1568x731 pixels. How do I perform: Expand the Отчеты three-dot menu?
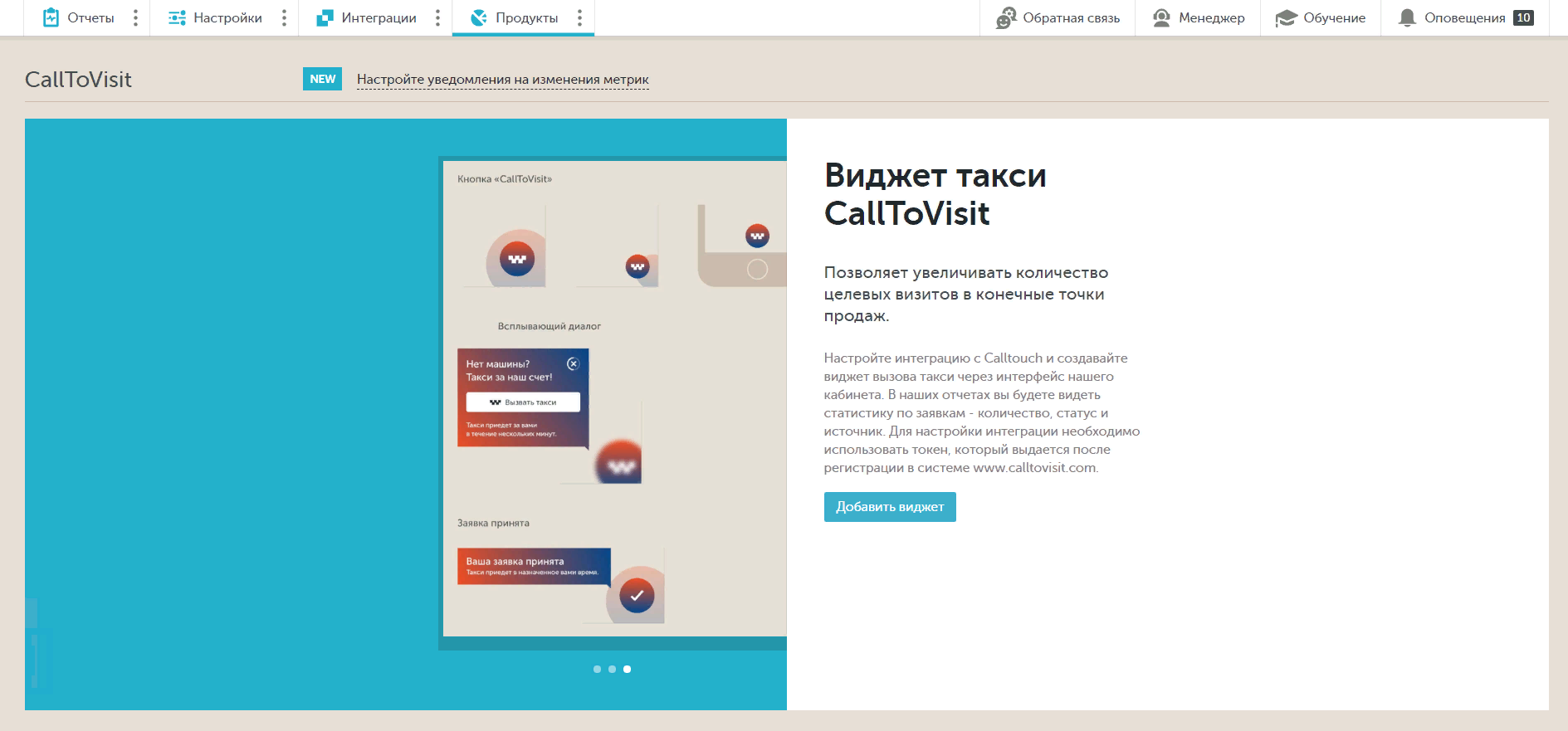pyautogui.click(x=135, y=17)
